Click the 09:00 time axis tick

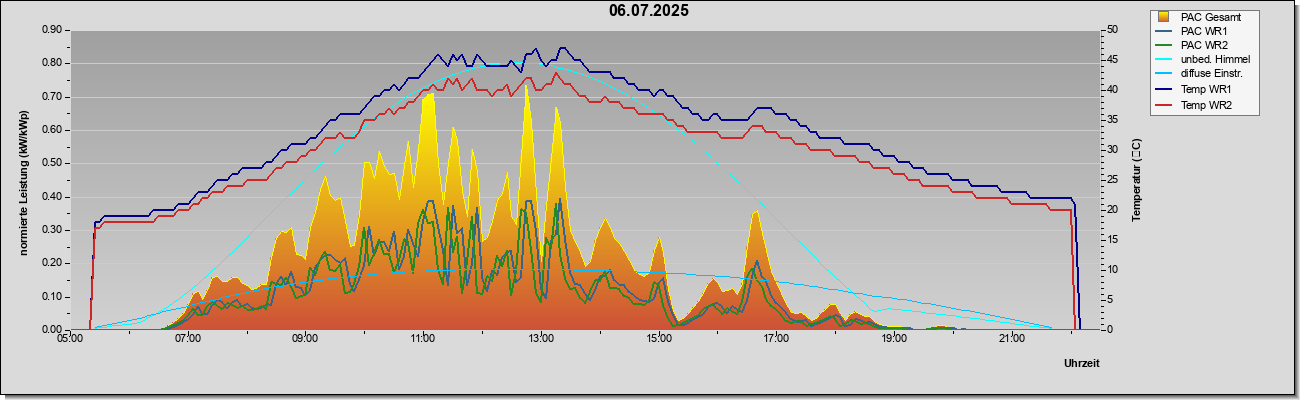click(305, 339)
